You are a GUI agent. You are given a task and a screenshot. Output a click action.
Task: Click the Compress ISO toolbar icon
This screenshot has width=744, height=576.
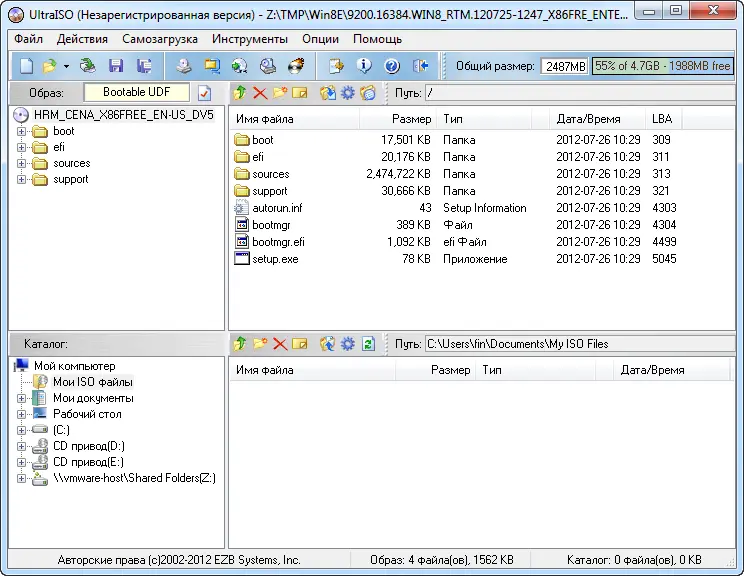[212, 66]
